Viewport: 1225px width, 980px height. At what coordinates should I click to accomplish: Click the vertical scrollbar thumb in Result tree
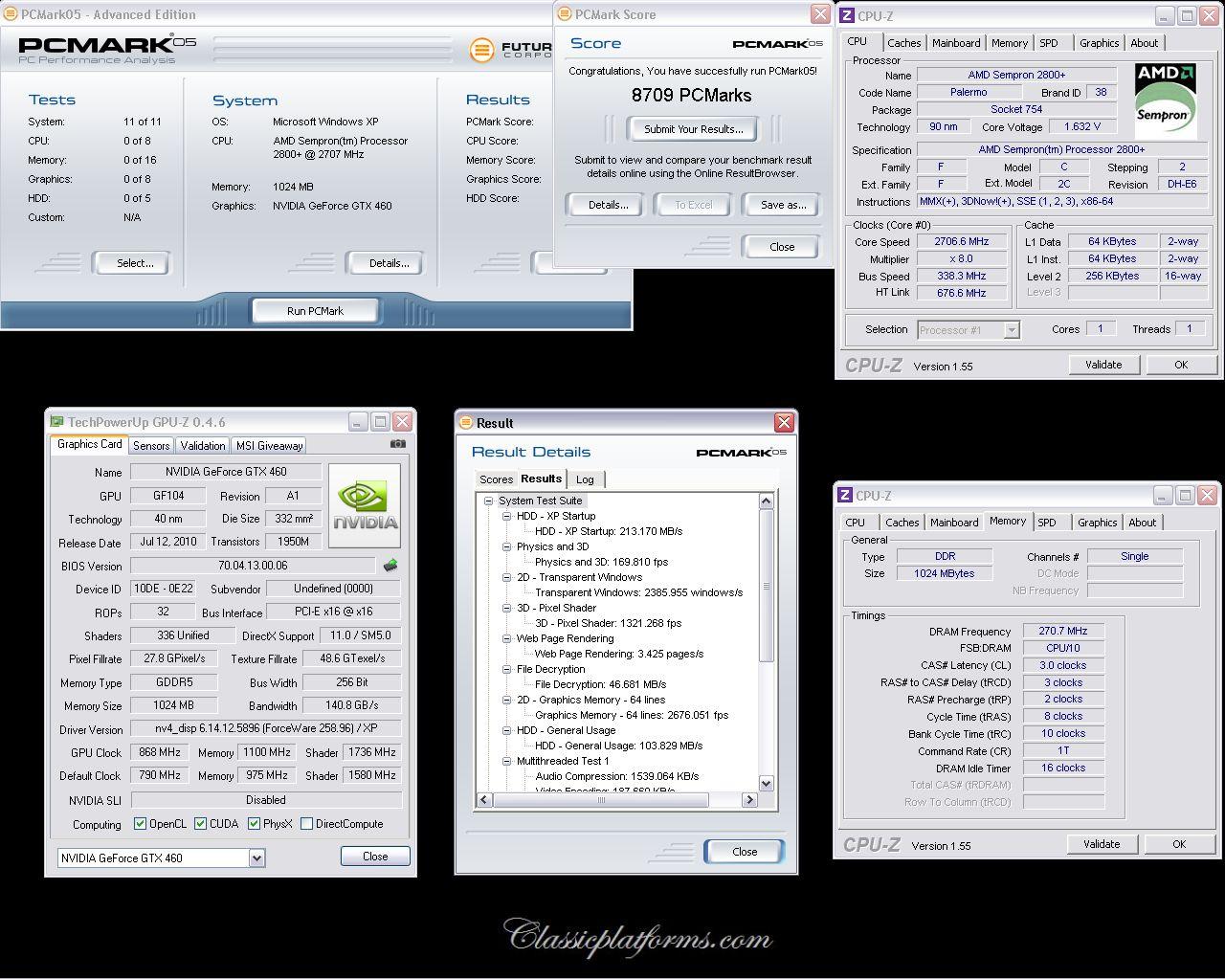pos(766,586)
